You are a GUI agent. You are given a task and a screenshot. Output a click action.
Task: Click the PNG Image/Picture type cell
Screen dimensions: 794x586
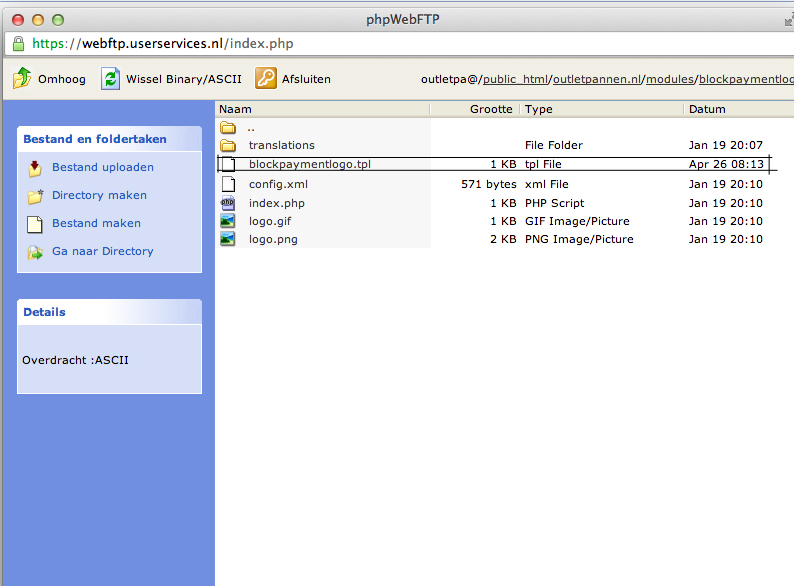pyautogui.click(x=579, y=239)
